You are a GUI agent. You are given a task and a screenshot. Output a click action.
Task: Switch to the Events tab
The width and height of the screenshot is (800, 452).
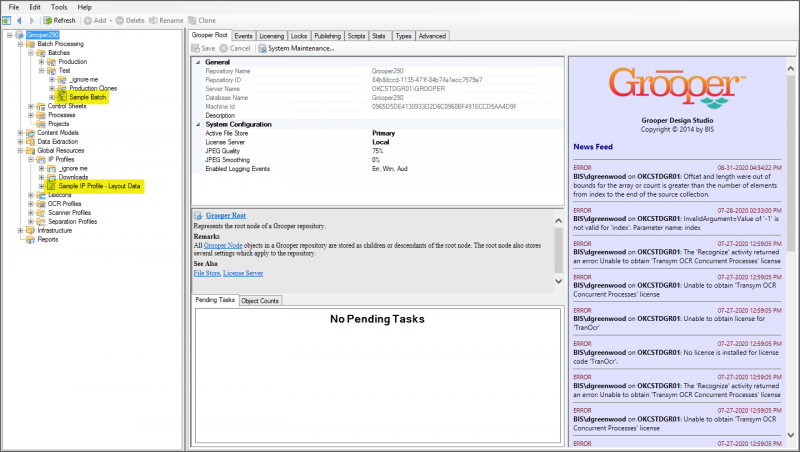tap(243, 36)
